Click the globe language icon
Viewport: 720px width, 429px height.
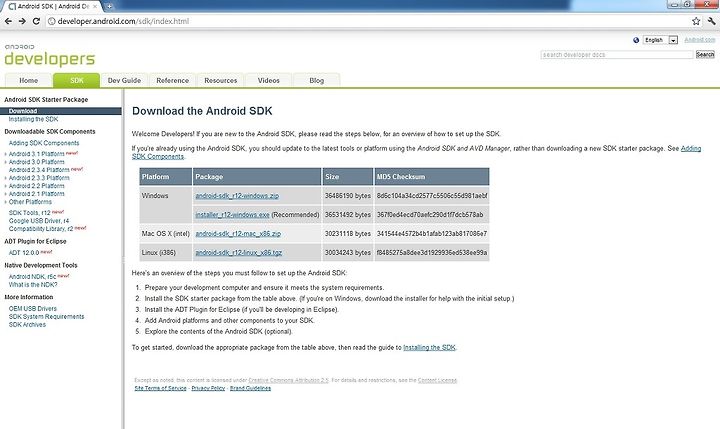pyautogui.click(x=636, y=40)
